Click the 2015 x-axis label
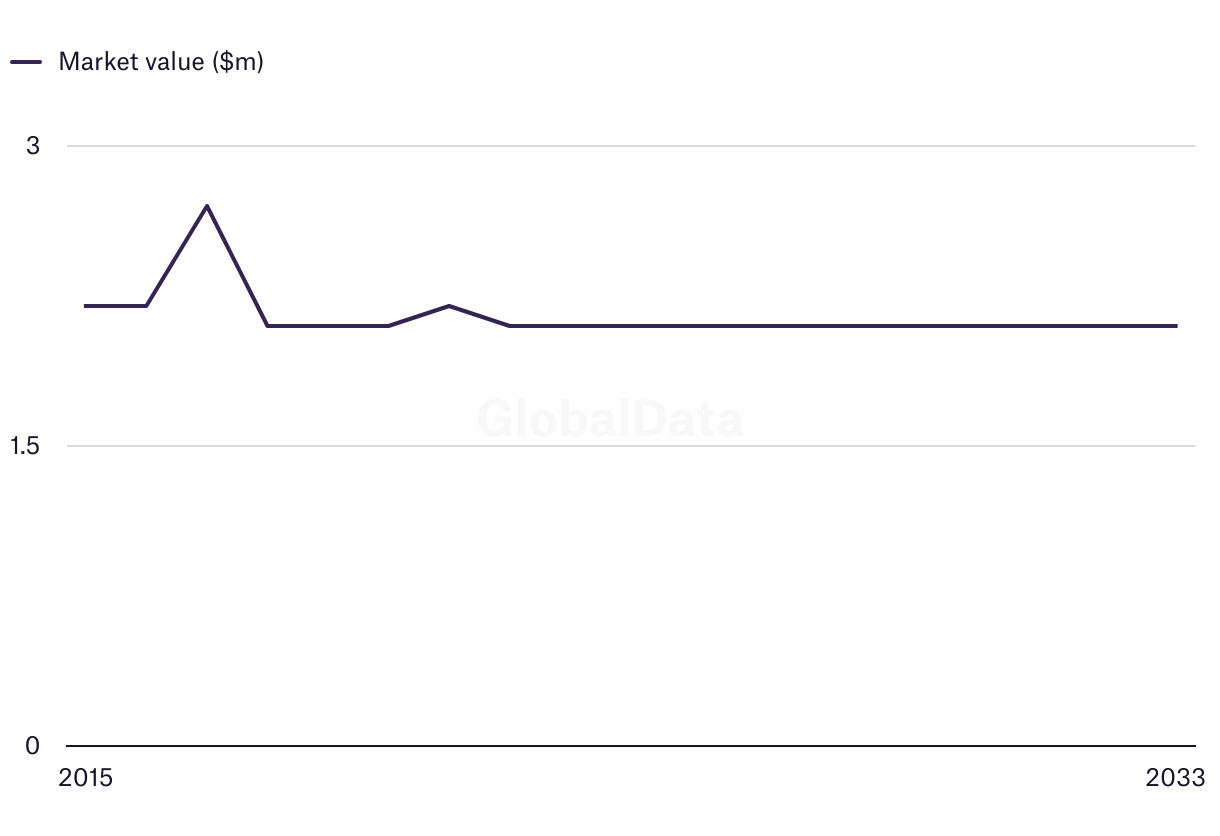1220x836 pixels. click(86, 778)
